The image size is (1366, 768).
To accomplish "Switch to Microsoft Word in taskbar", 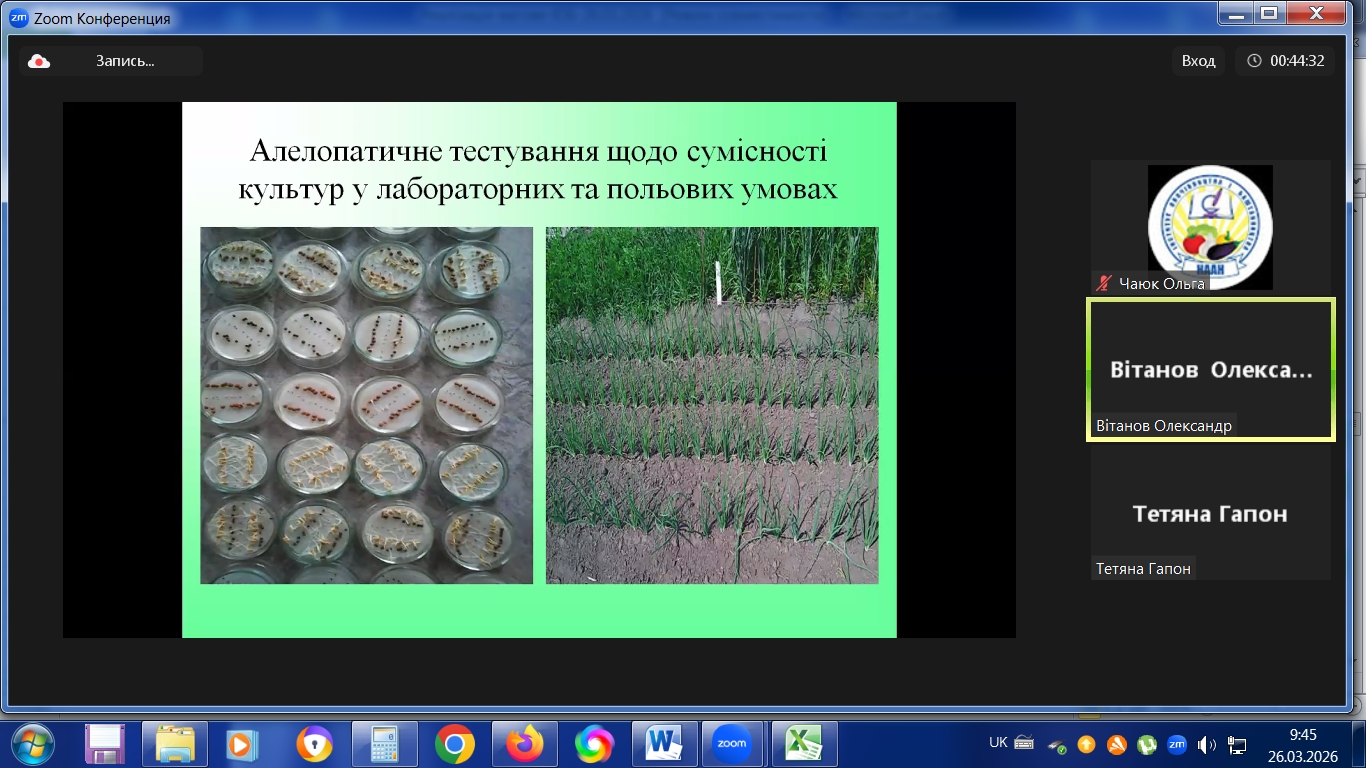I will pos(663,744).
